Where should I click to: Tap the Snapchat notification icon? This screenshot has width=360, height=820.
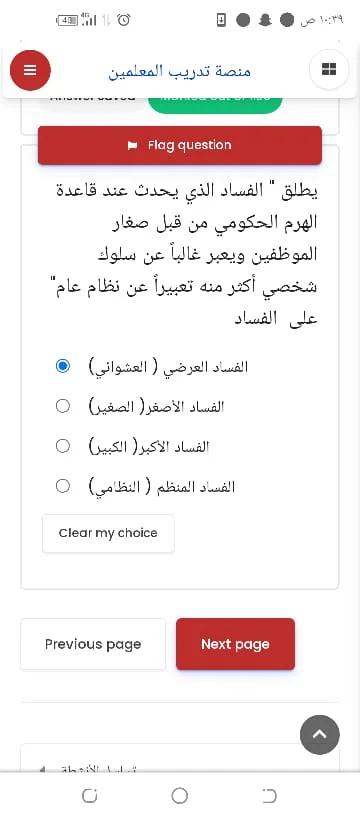[265, 20]
